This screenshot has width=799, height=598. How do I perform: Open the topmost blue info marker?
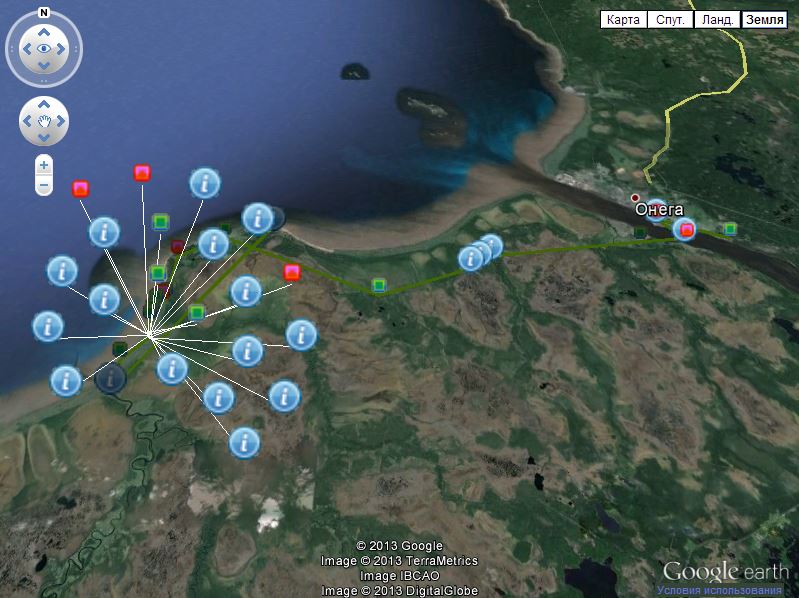point(205,183)
